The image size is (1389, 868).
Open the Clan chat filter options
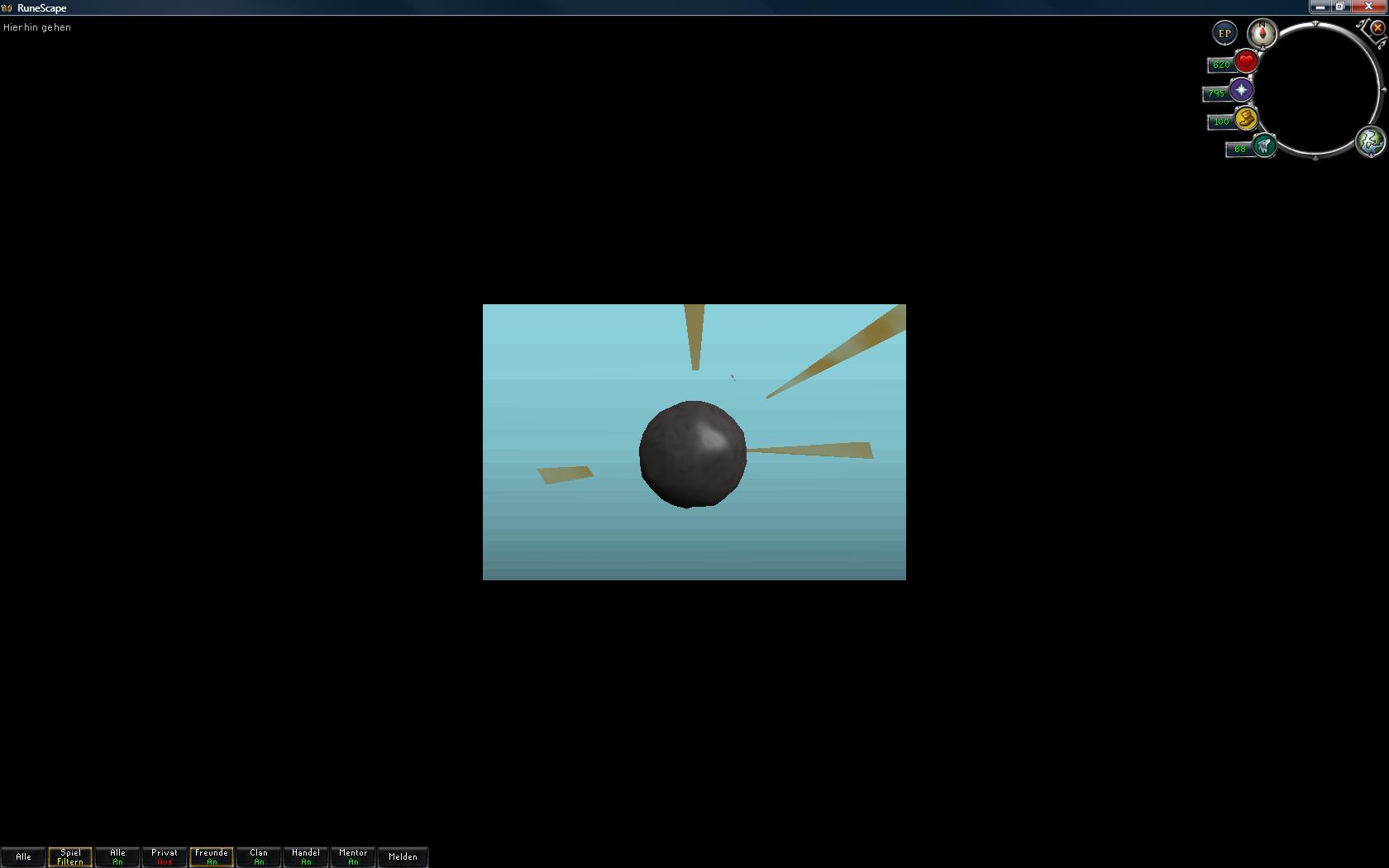(259, 857)
